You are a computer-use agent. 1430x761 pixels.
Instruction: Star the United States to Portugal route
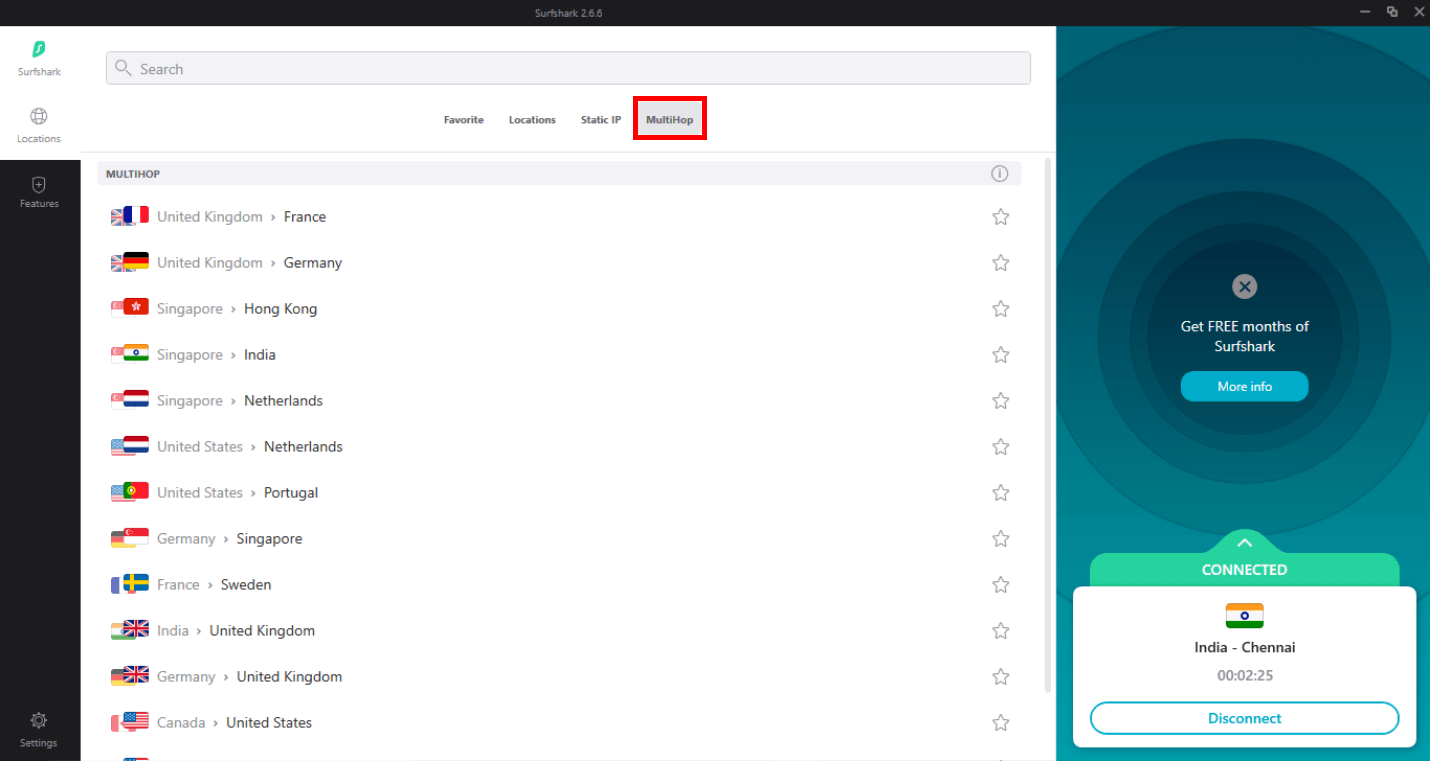[x=1000, y=493]
